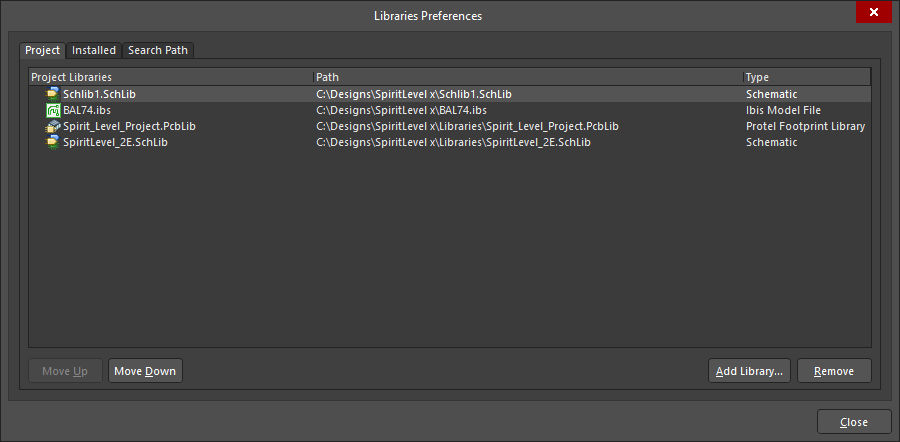Click the BAL74.ibs Ibis model icon
This screenshot has width=900, height=442.
(x=53, y=110)
